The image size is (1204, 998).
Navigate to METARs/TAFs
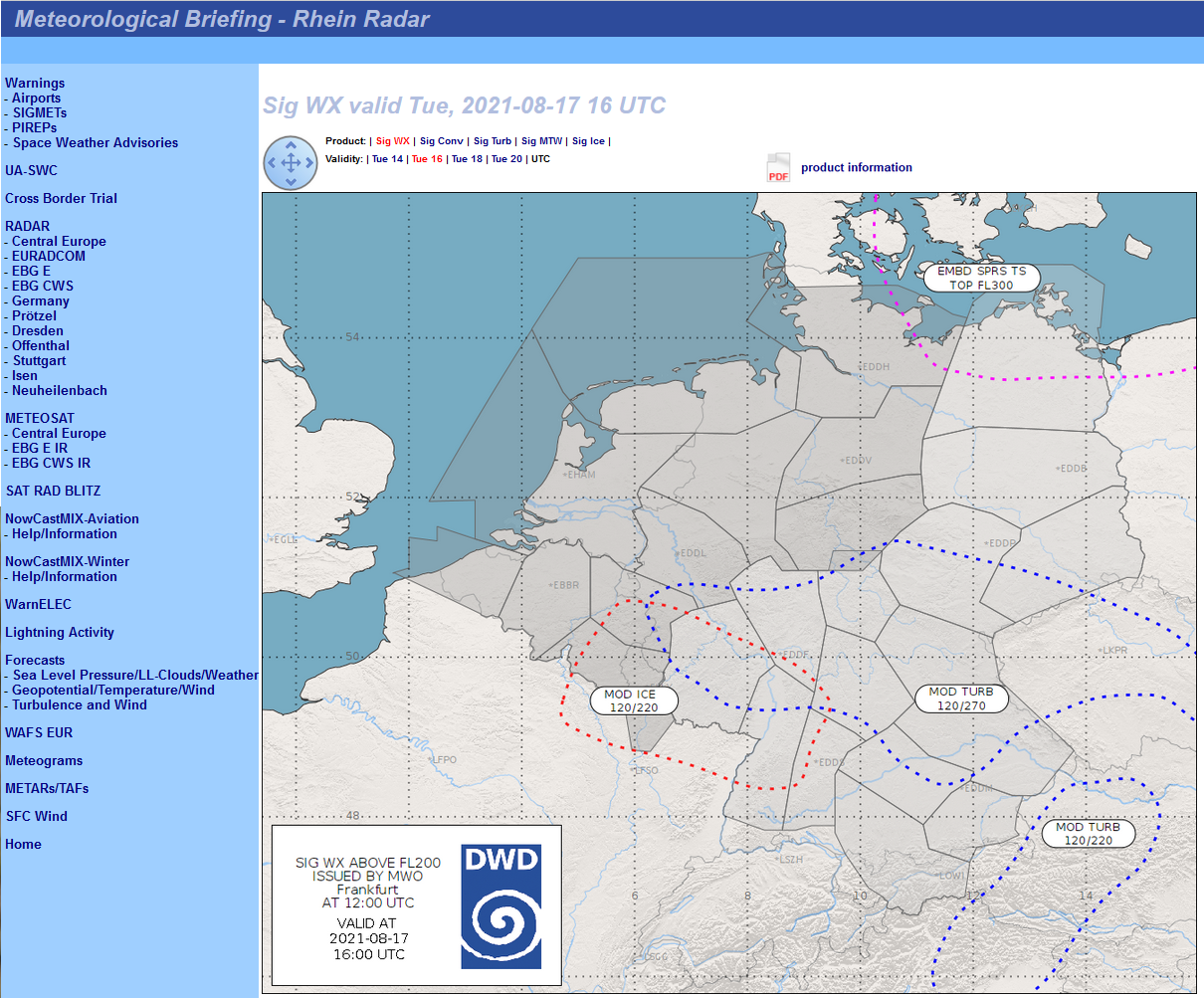click(x=47, y=789)
